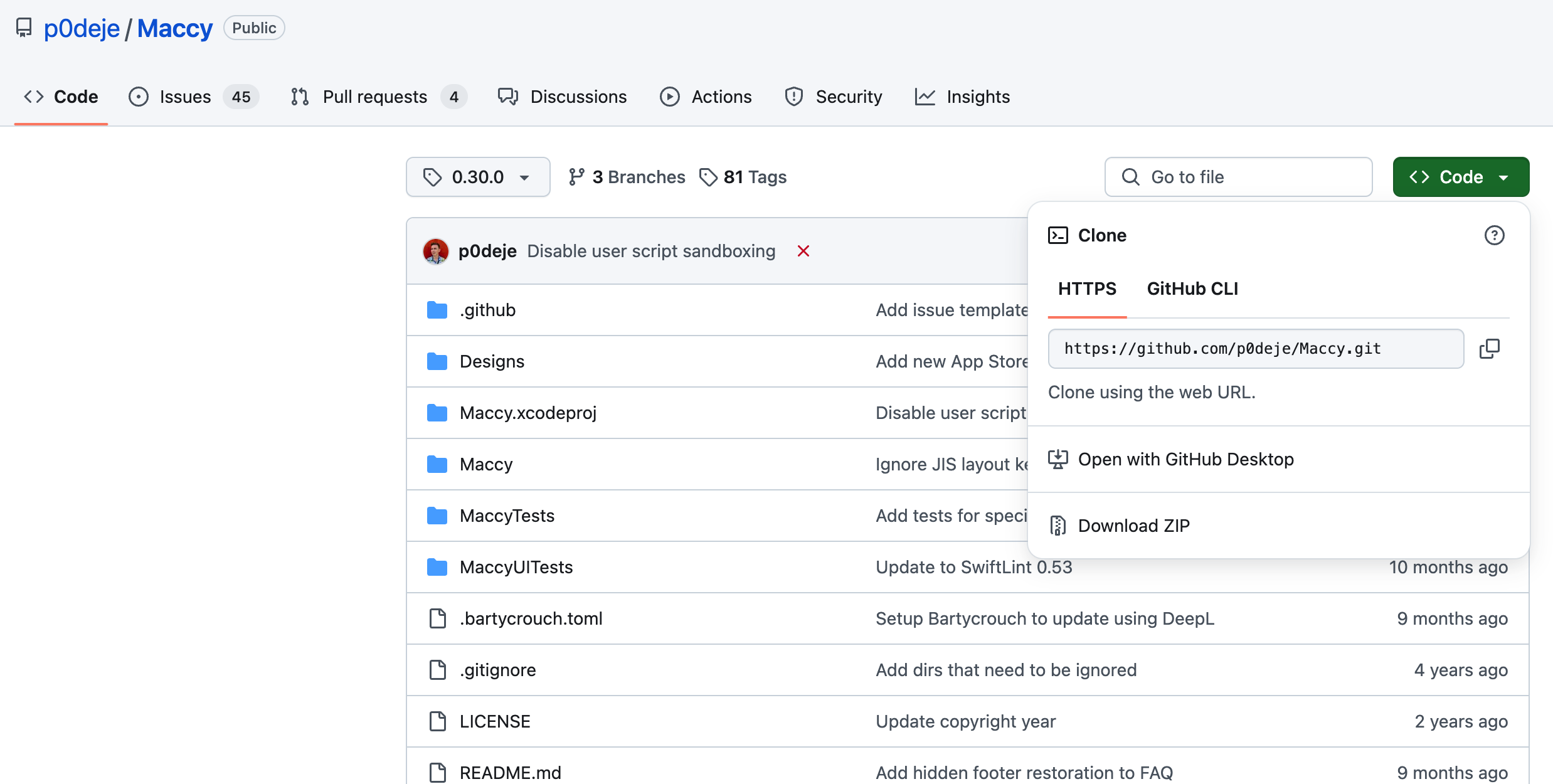Screen dimensions: 1553x784
Task: Click the Pull requests merge icon
Action: (300, 97)
